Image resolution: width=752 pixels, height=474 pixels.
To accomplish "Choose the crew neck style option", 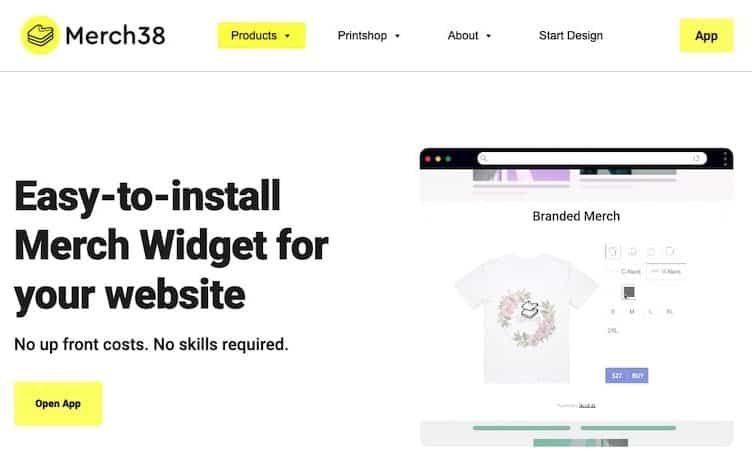I will point(630,272).
